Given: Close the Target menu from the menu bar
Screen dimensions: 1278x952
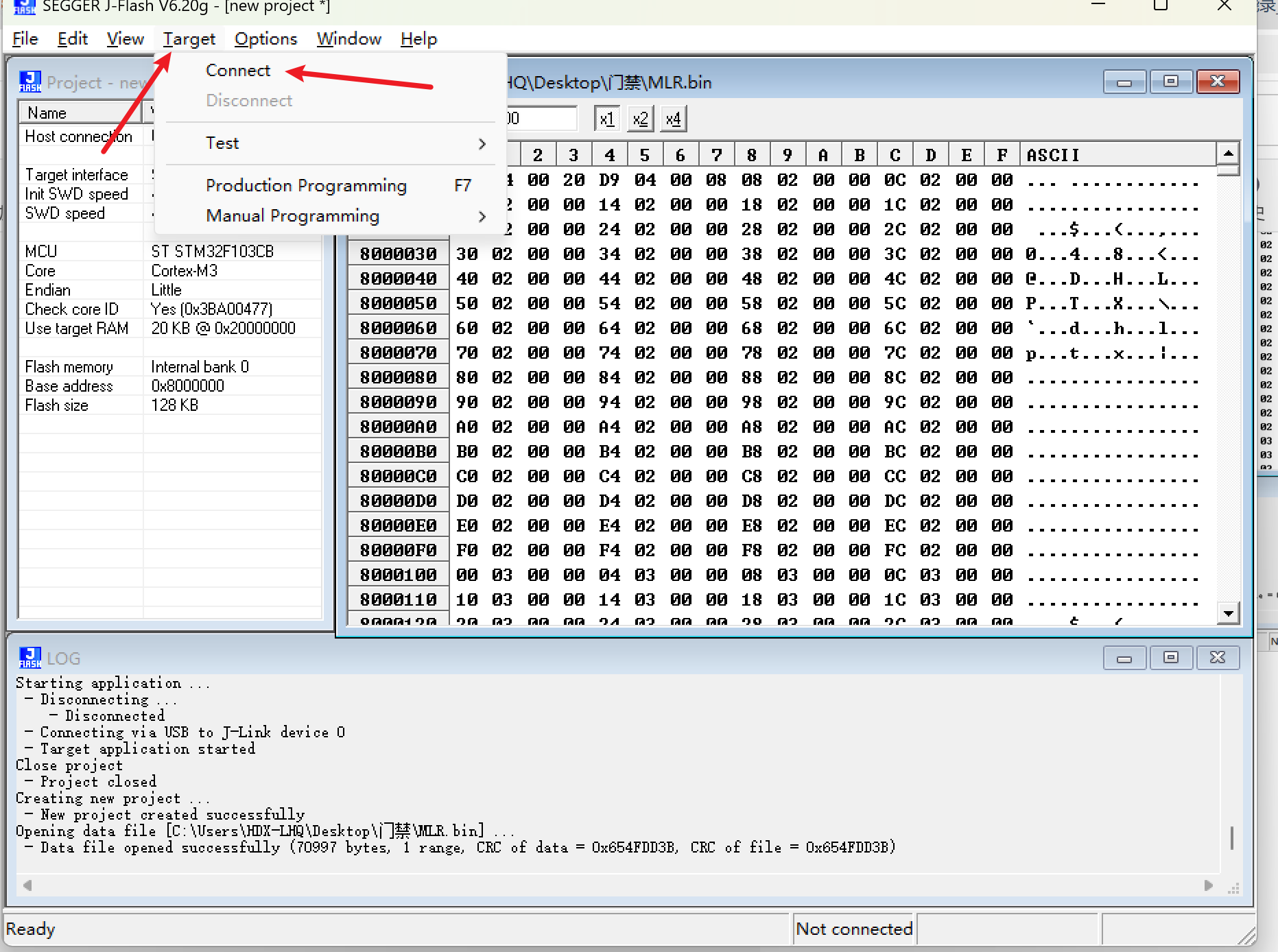Looking at the screenshot, I should click(x=189, y=39).
